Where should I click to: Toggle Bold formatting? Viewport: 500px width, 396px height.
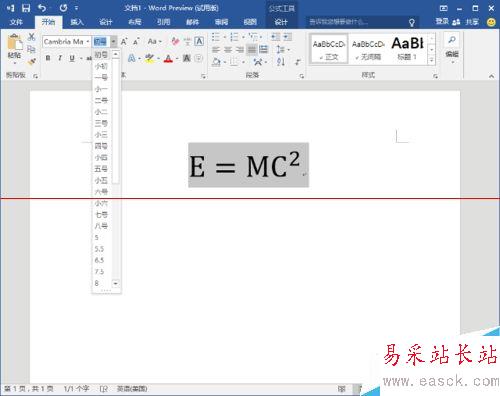(48, 58)
